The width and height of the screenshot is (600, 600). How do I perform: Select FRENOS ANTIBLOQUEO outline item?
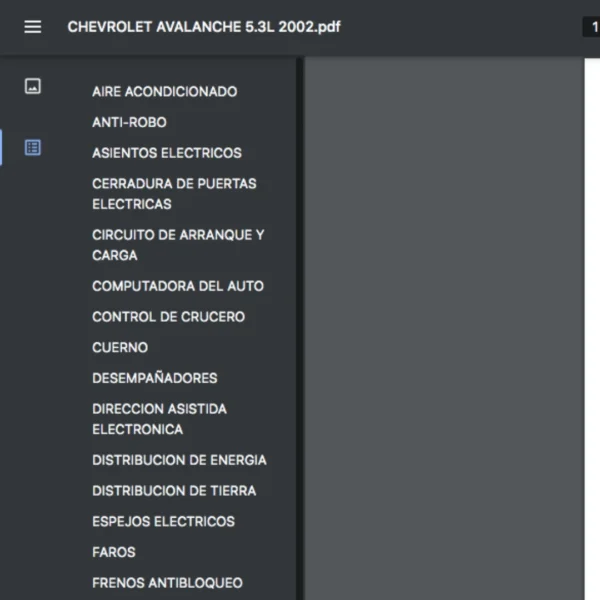point(167,583)
